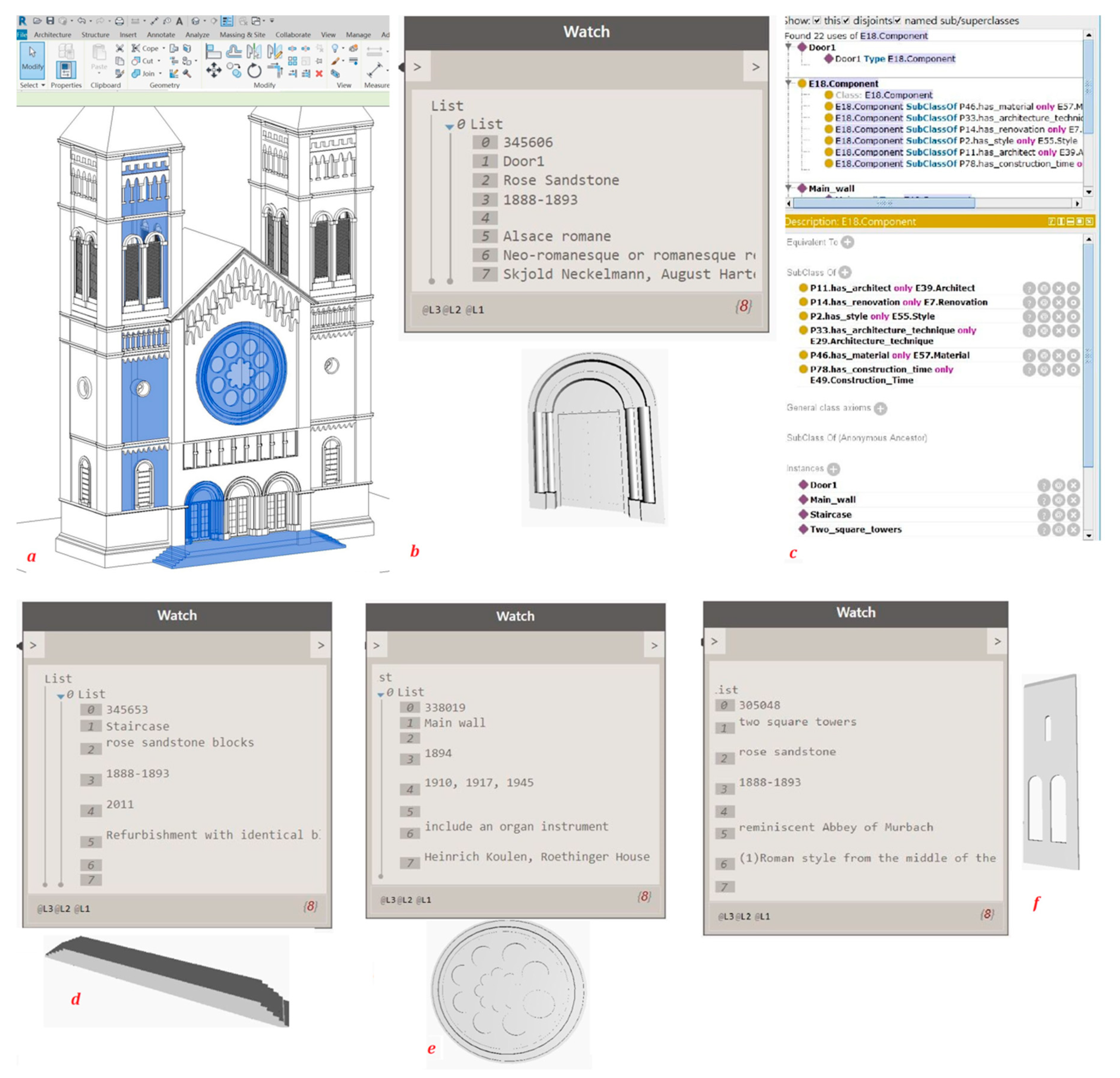Viewport: 1120px width, 1078px height.
Task: Click the Two_square_towers instance
Action: [856, 529]
